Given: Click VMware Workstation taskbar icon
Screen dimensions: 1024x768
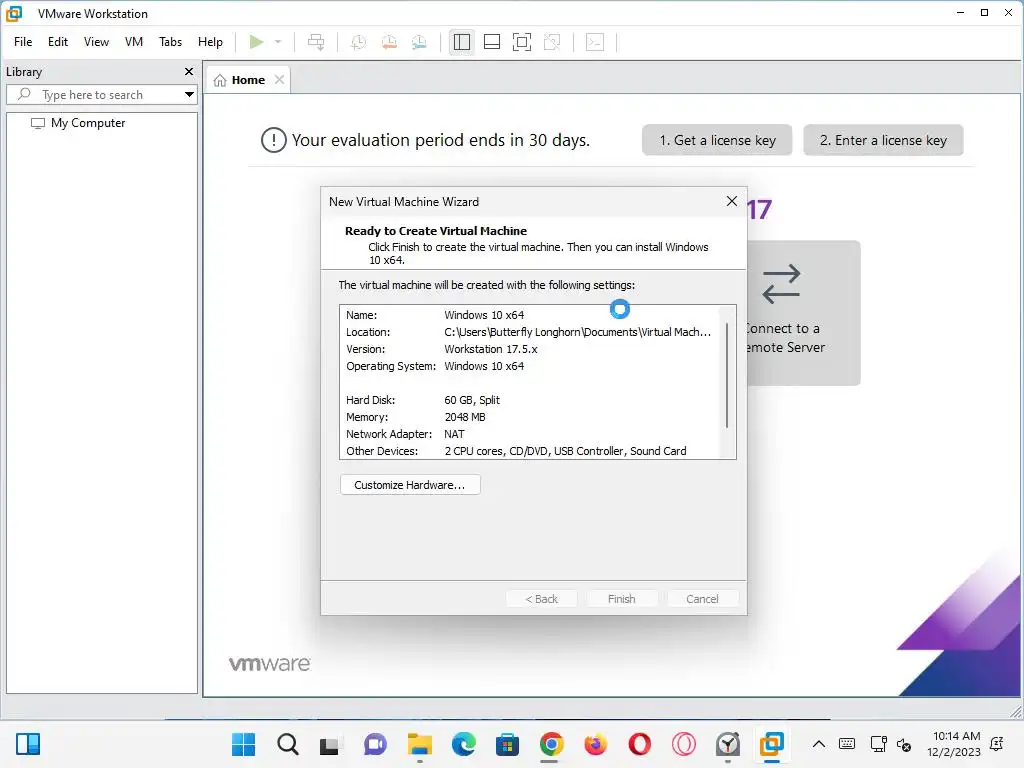Looking at the screenshot, I should [772, 744].
